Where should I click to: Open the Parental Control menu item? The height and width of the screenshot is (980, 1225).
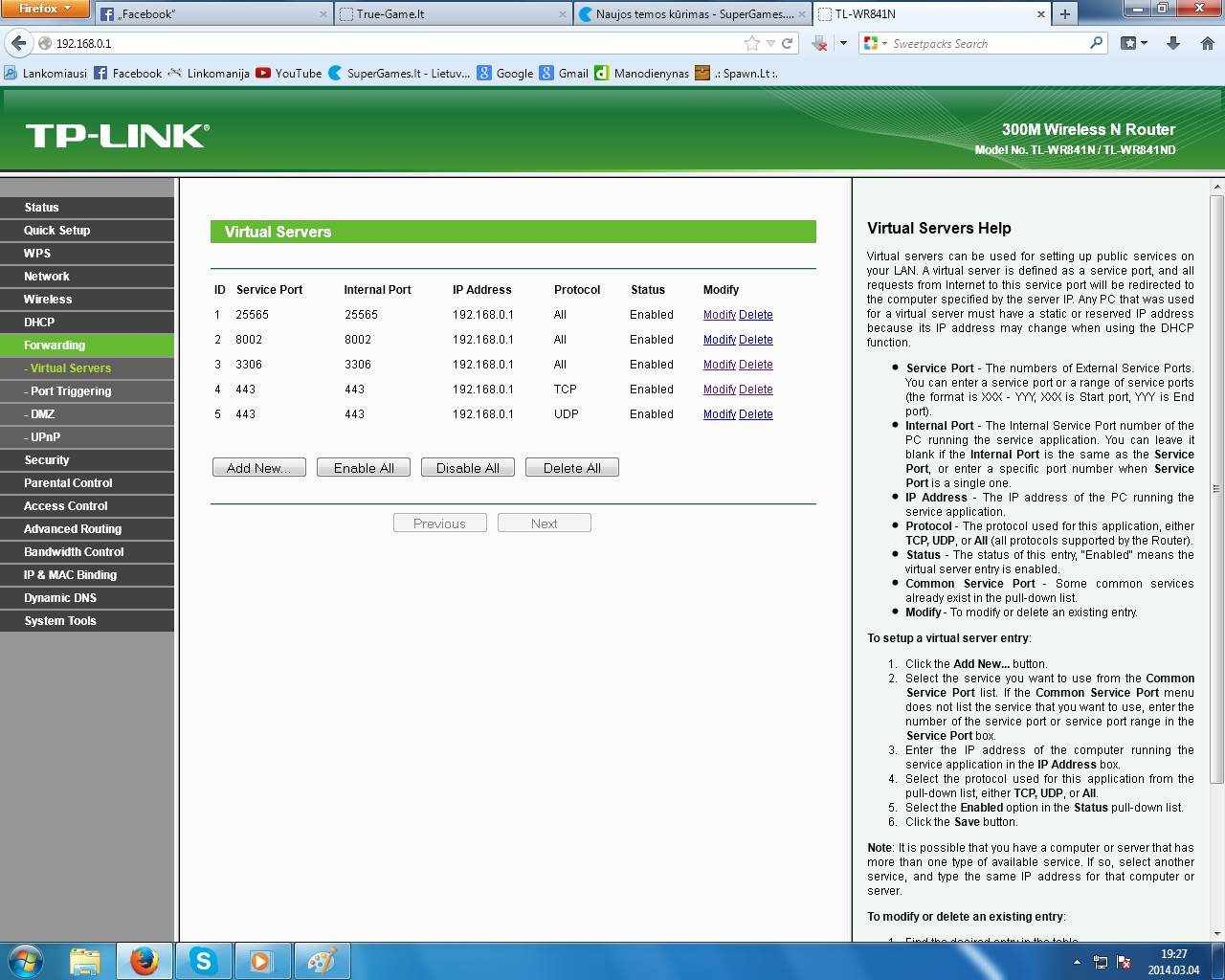click(87, 482)
